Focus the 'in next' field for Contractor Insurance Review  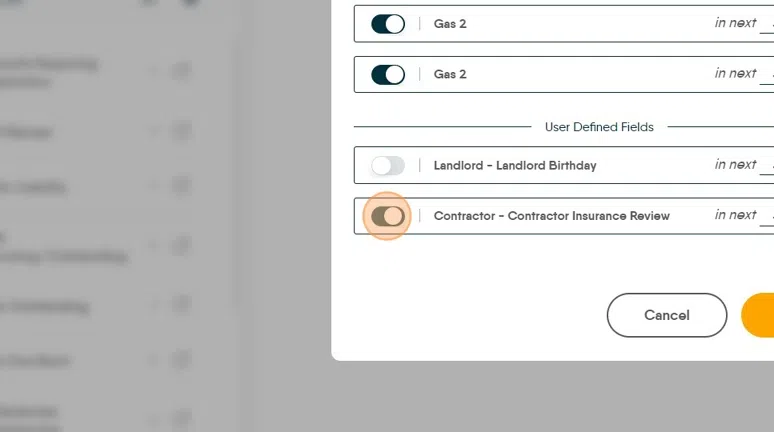click(x=766, y=216)
